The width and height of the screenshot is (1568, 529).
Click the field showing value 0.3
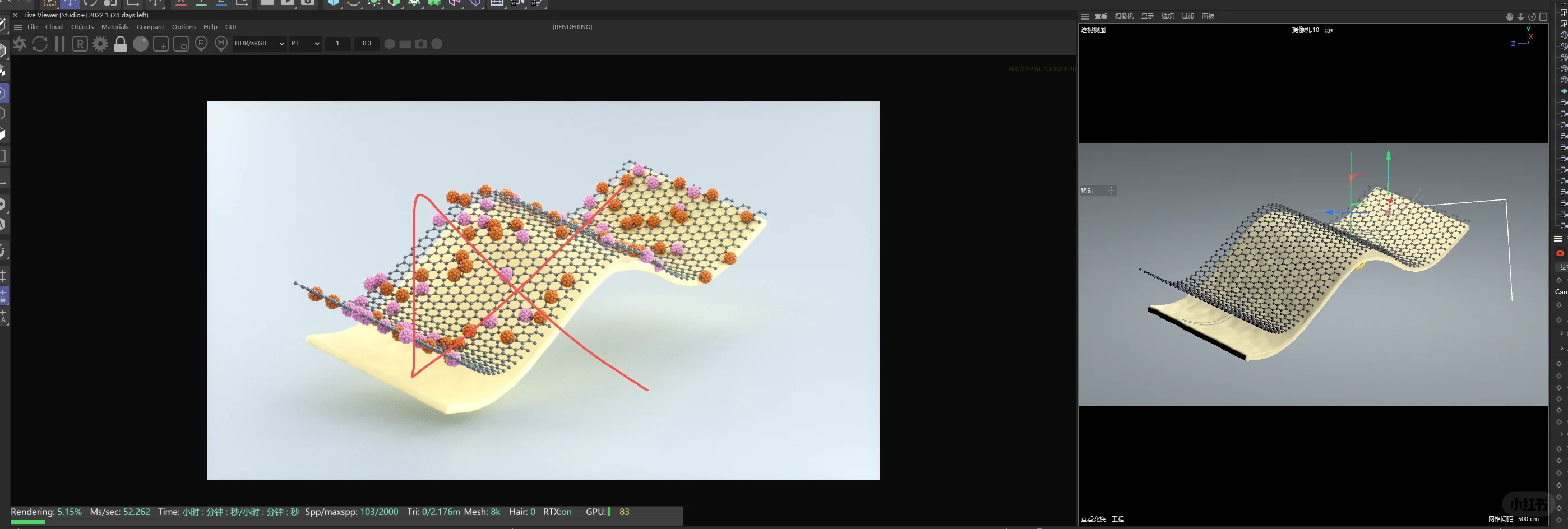click(367, 44)
